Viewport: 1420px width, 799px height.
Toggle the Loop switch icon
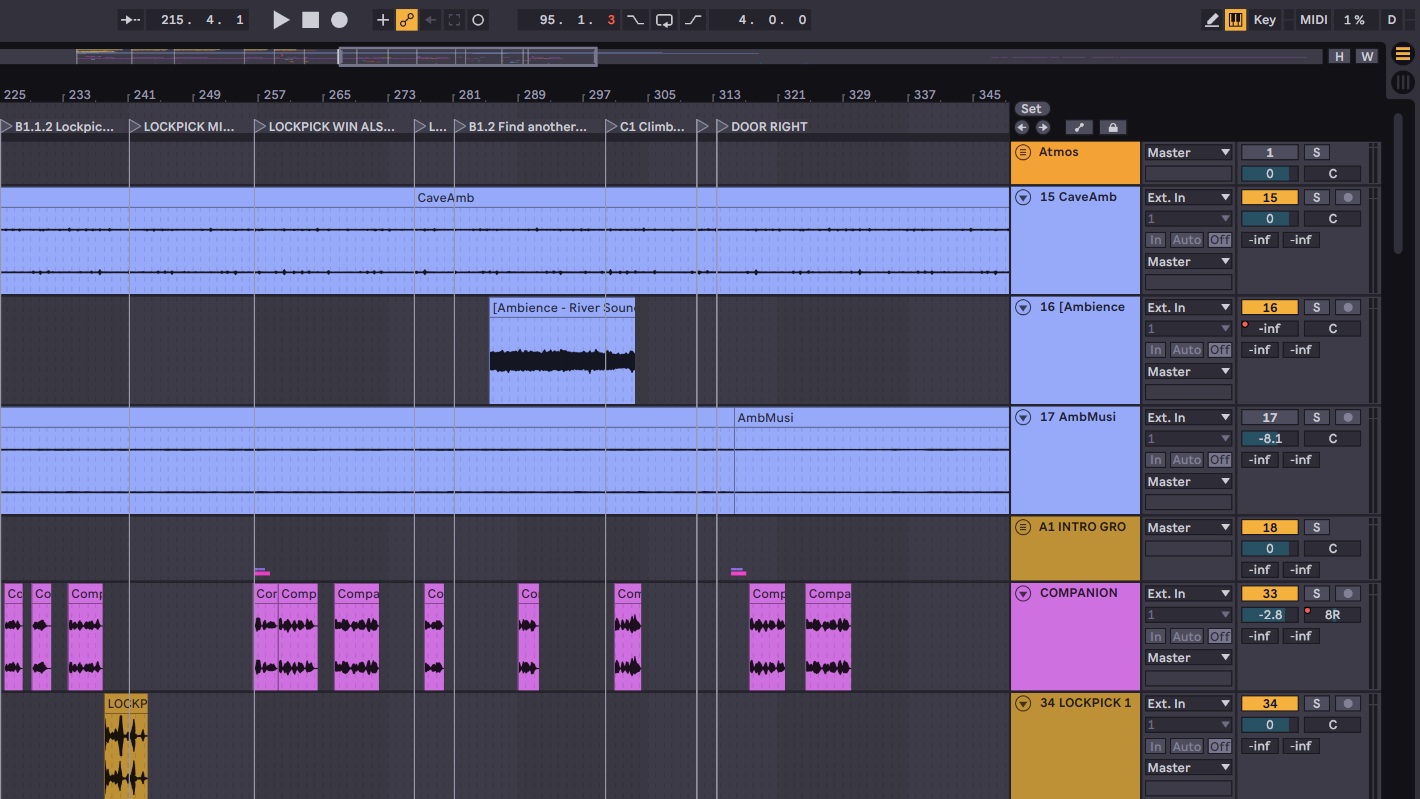tap(664, 20)
